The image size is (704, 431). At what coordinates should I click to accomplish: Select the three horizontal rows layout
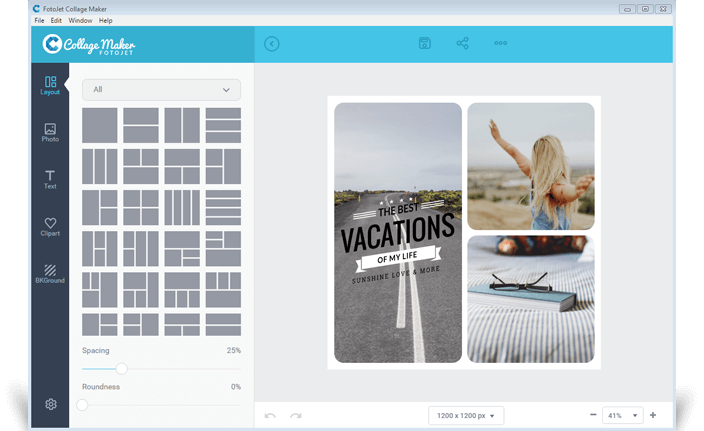(x=223, y=125)
